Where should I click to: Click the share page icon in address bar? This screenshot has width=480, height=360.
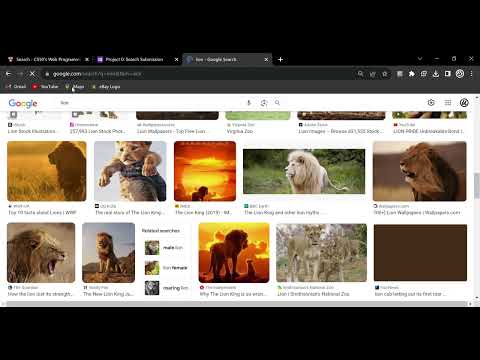[x=373, y=74]
